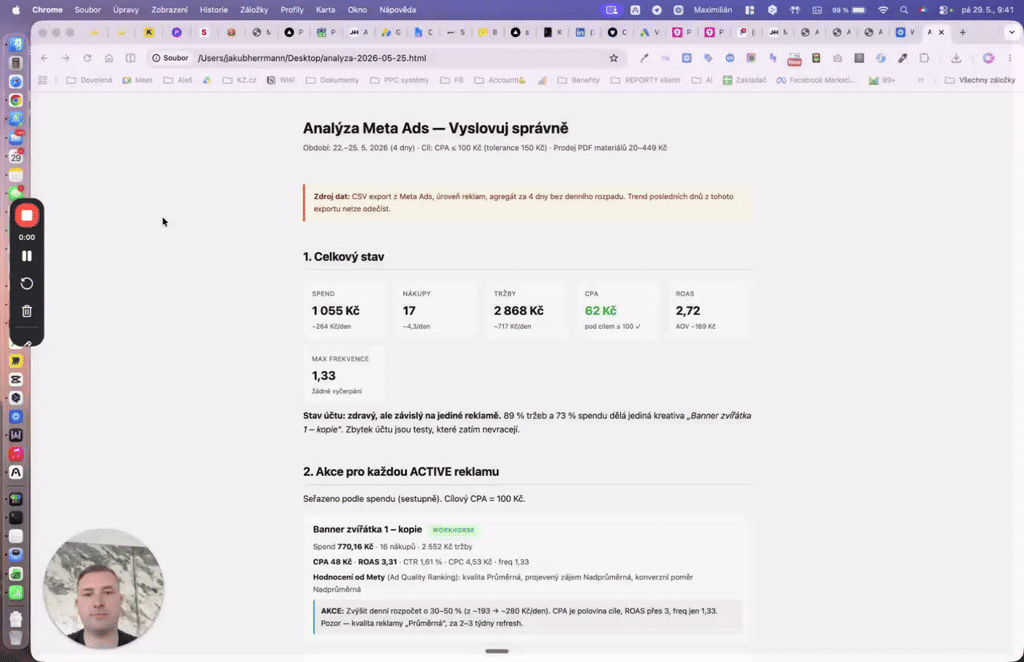Open Control Center in the menu bar

coord(944,10)
